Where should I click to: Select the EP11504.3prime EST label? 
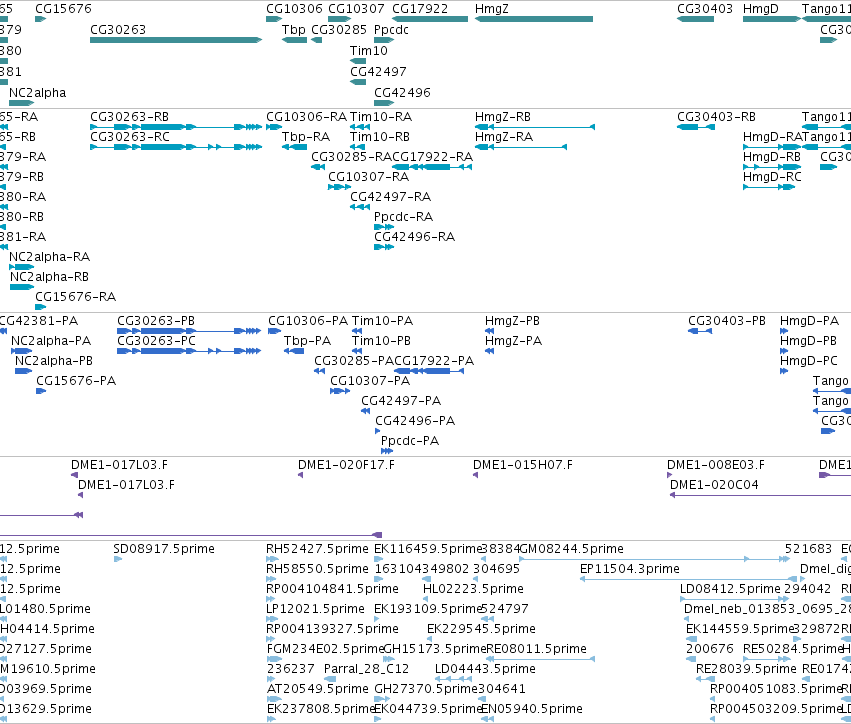[x=630, y=569]
